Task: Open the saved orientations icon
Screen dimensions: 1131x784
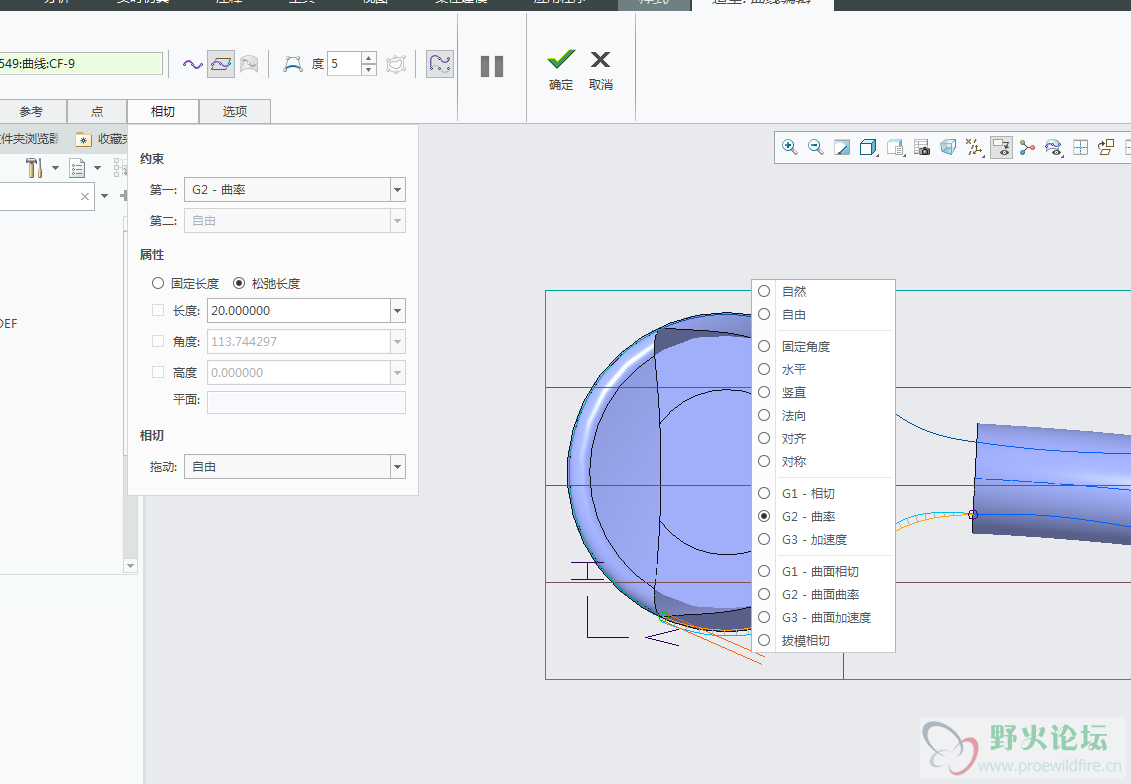Action: [x=895, y=147]
